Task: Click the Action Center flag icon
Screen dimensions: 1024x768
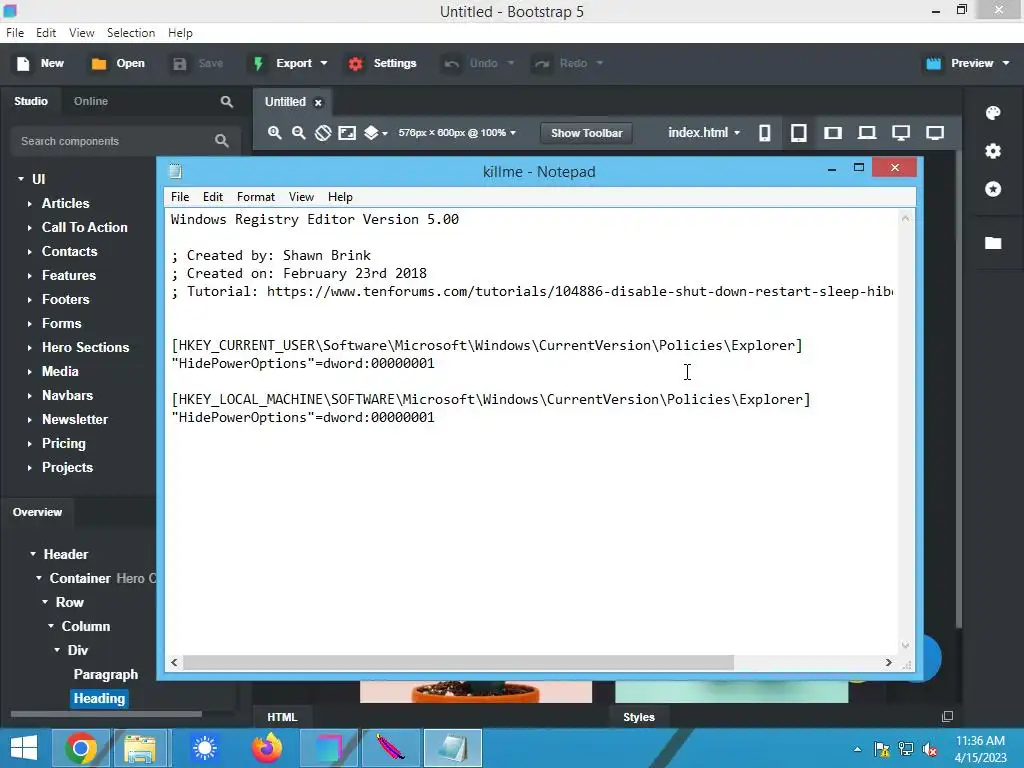Action: pos(882,749)
